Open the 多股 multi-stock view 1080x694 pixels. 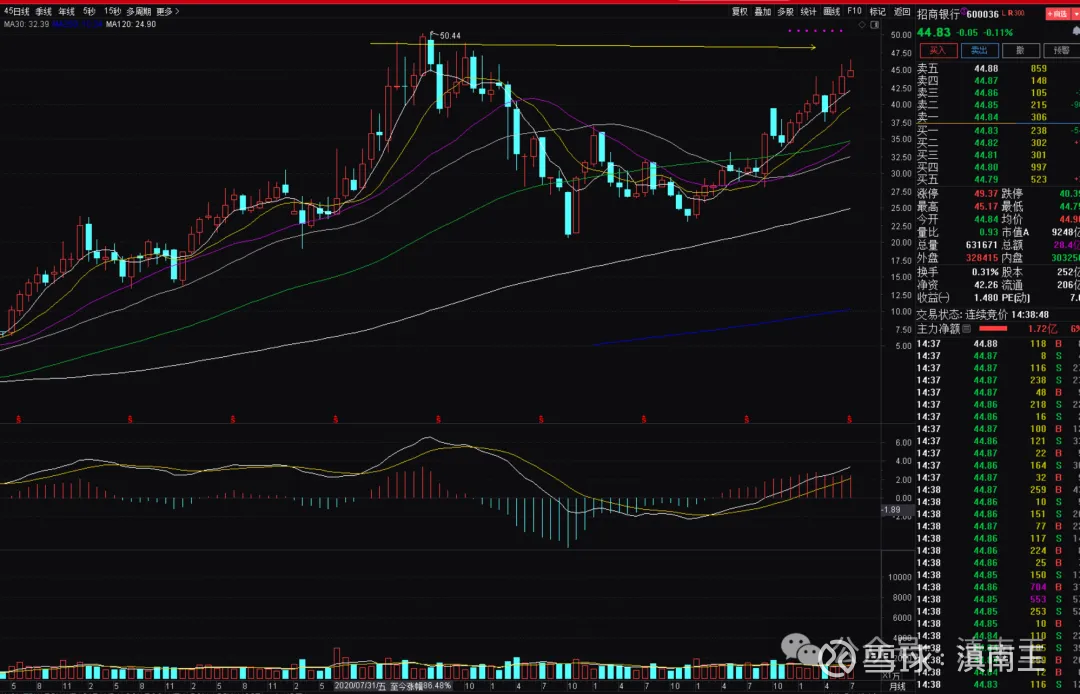point(785,12)
